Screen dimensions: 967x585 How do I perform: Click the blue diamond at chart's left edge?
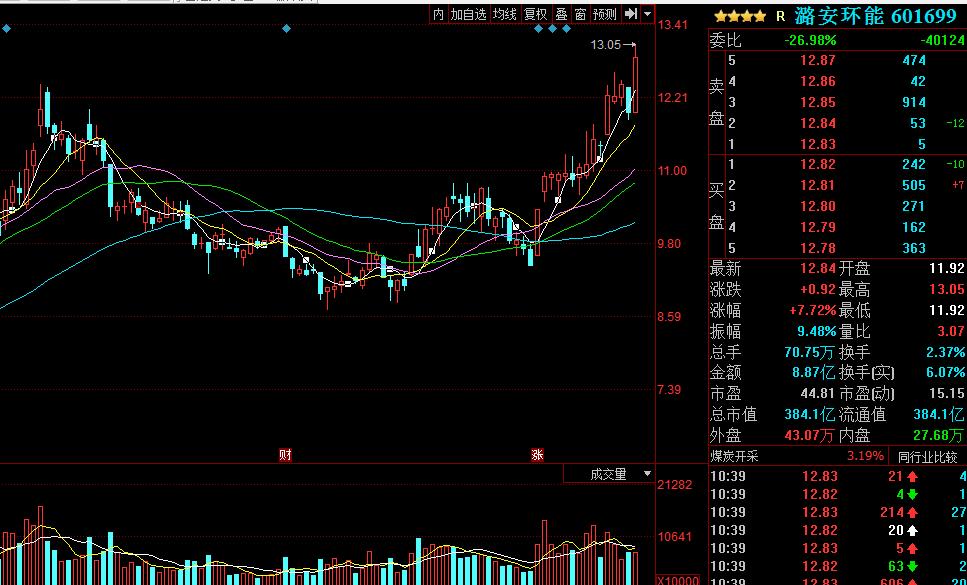click(x=6, y=28)
